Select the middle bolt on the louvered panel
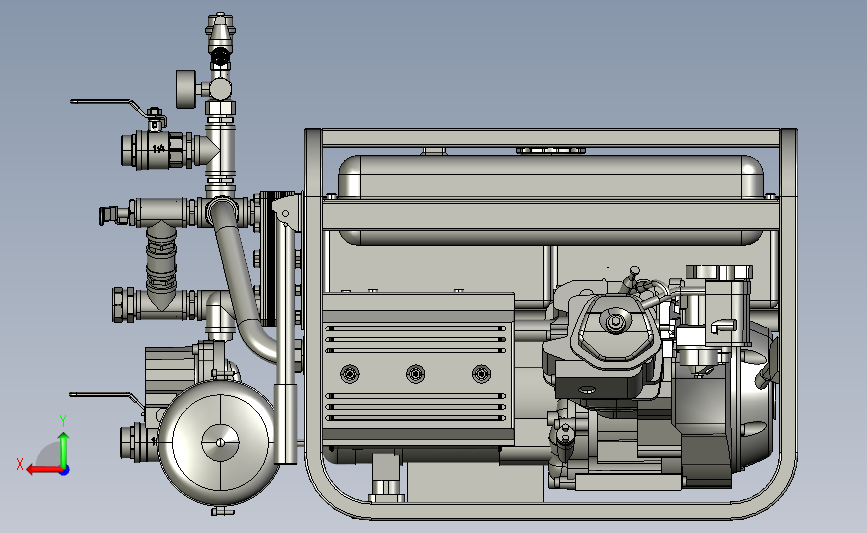Viewport: 867px width, 533px height. pyautogui.click(x=416, y=374)
